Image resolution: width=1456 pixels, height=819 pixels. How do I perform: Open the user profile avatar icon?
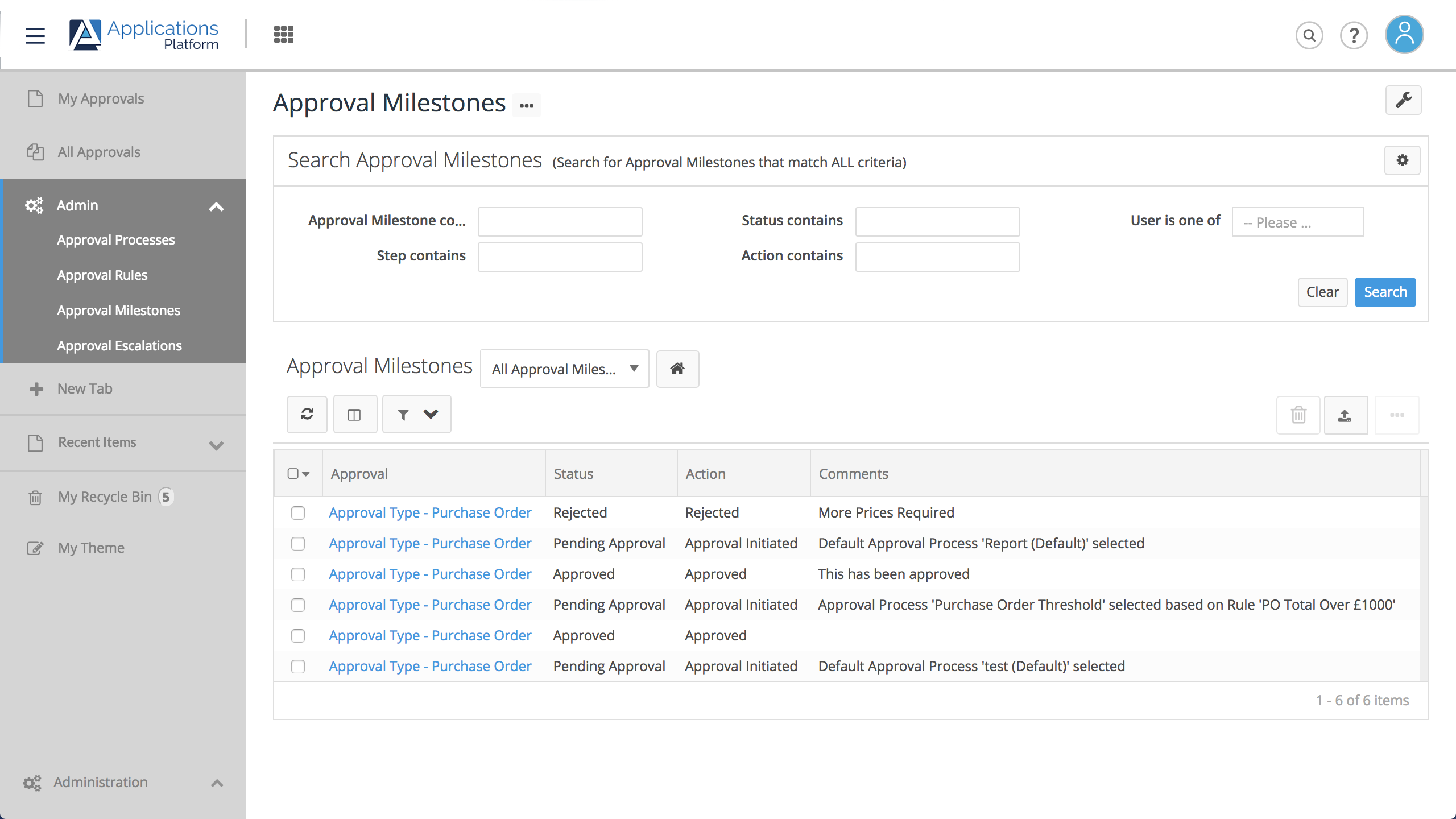click(1404, 35)
